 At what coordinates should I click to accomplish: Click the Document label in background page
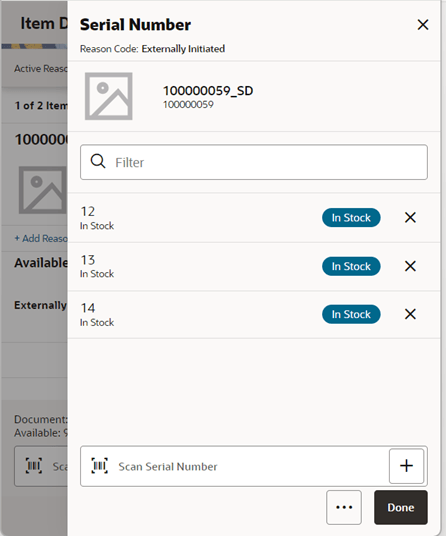[41, 419]
